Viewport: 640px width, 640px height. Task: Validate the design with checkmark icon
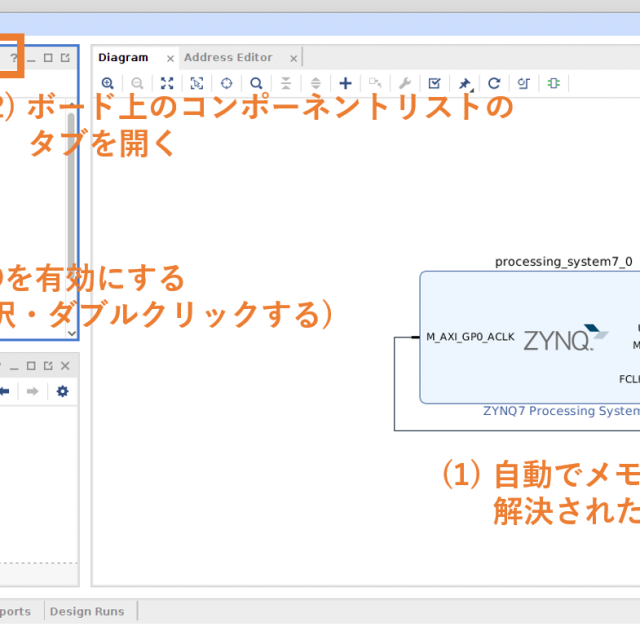tap(434, 84)
